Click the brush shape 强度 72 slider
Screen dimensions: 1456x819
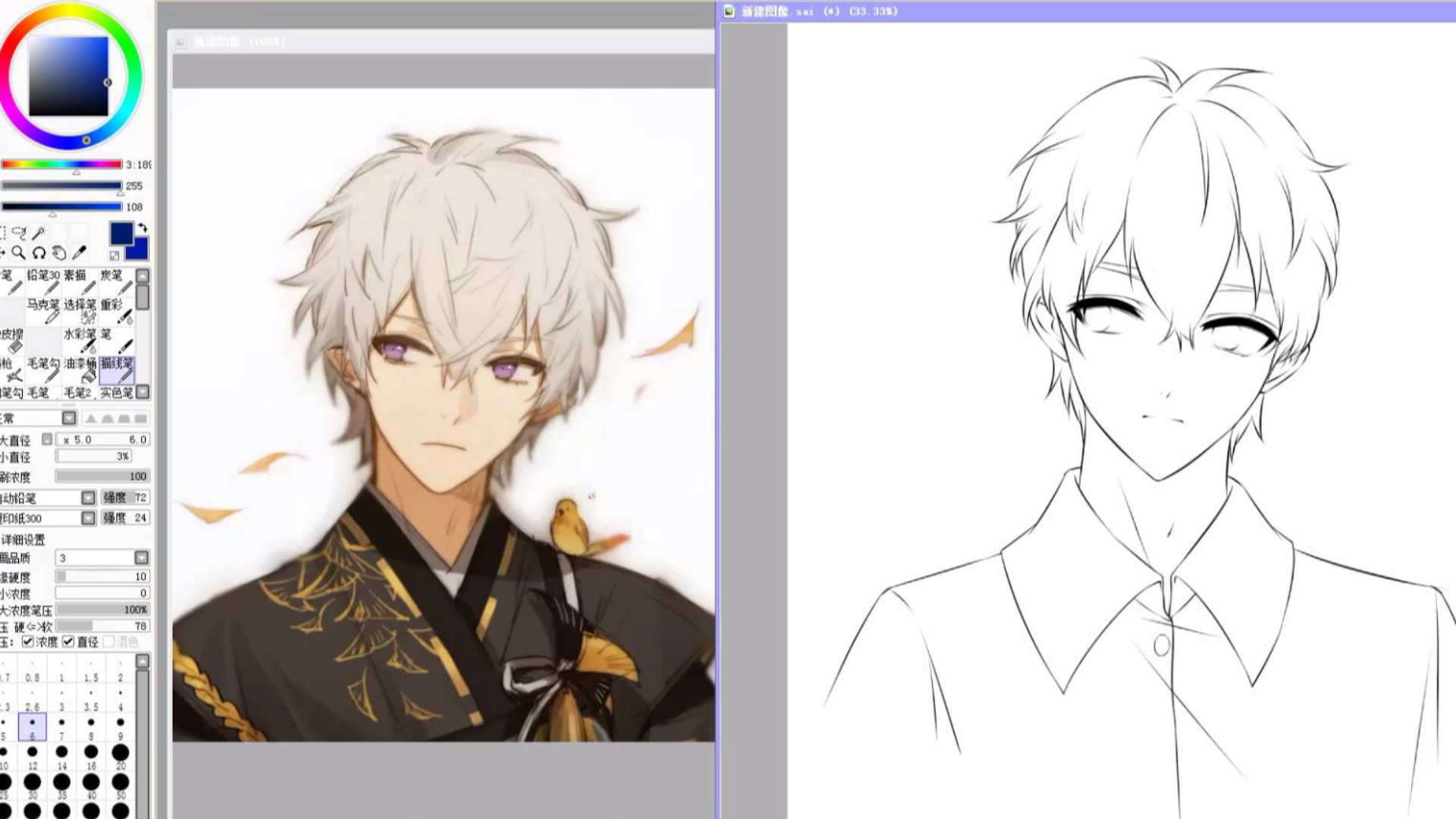click(x=126, y=497)
